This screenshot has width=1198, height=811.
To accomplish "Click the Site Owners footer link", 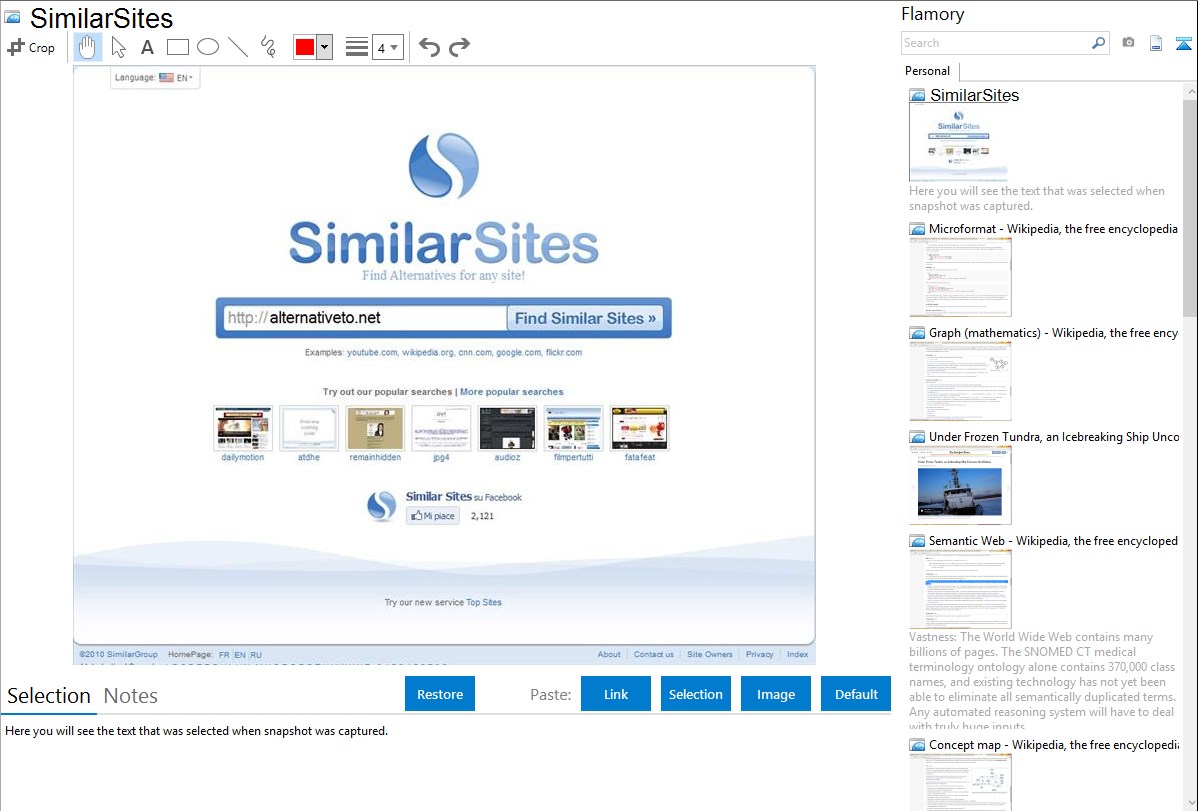I will [709, 654].
